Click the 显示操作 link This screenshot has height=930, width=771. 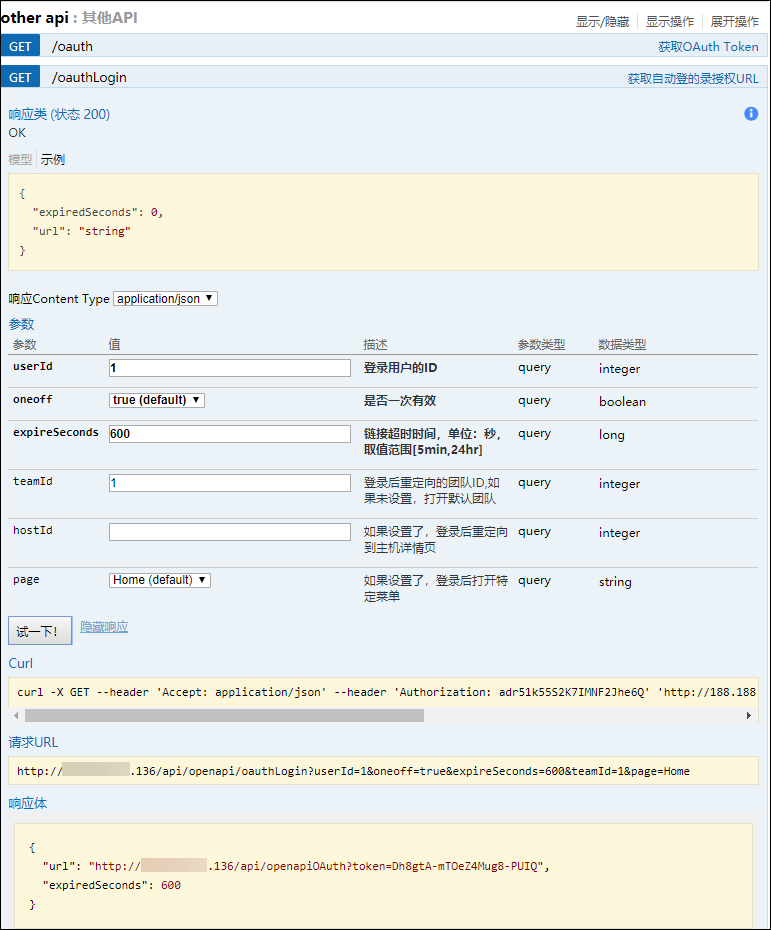pyautogui.click(x=669, y=21)
